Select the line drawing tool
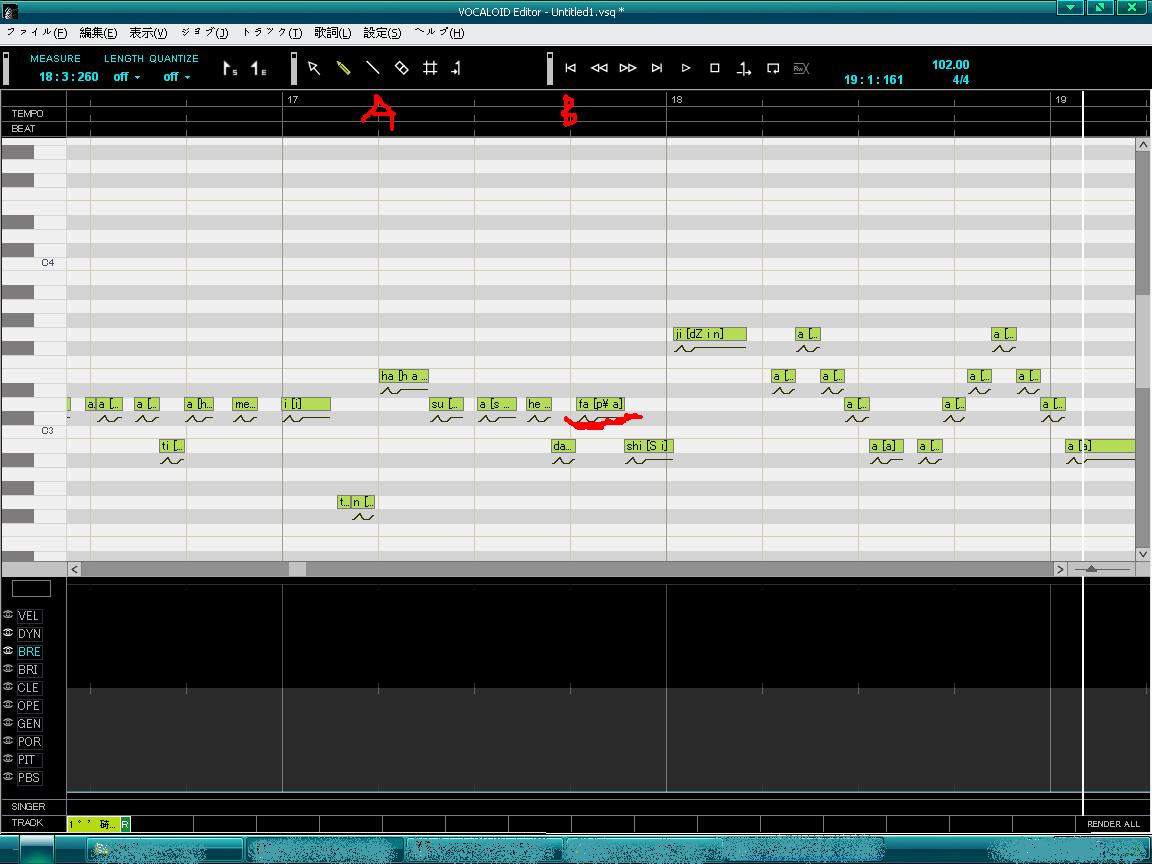 [x=372, y=68]
